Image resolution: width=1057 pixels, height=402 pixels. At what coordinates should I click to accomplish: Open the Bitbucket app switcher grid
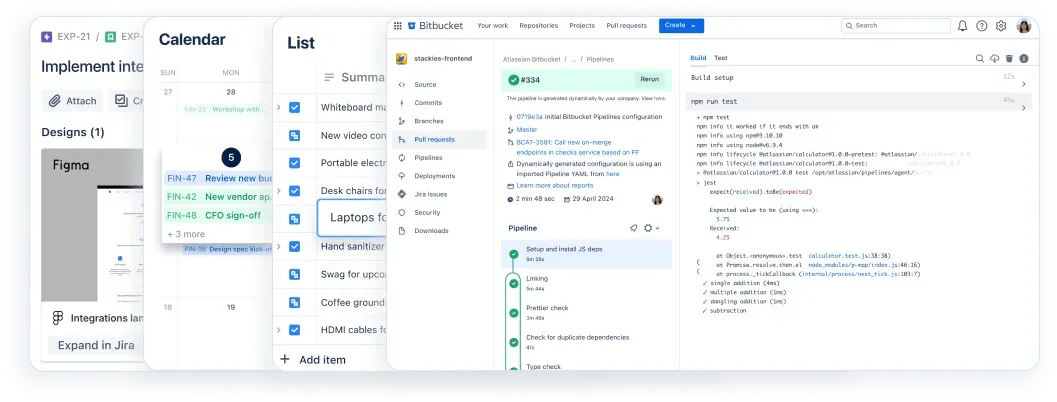point(398,26)
